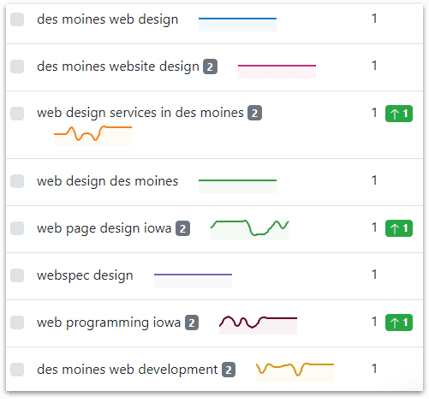Click green up-arrow badge for web programming iowa
Screen dimensions: 429x399
[x=399, y=322]
